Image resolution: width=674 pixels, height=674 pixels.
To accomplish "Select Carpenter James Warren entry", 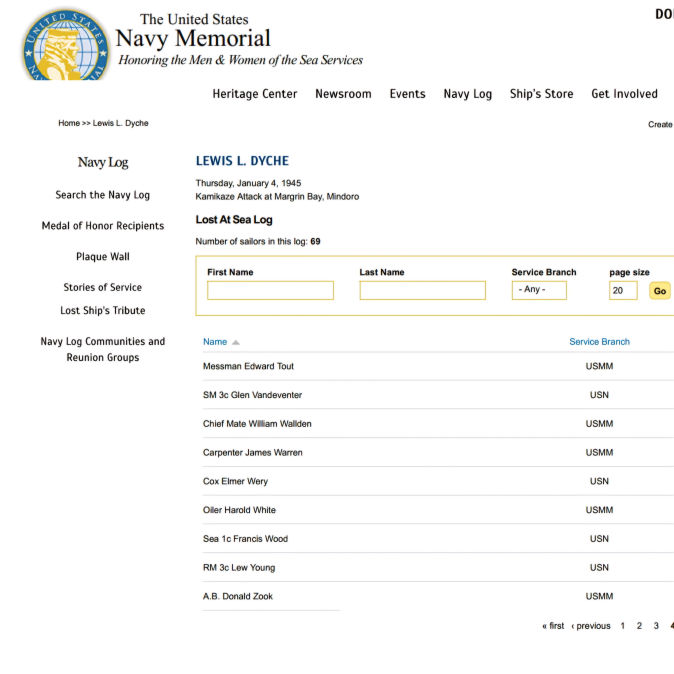I will 253,453.
